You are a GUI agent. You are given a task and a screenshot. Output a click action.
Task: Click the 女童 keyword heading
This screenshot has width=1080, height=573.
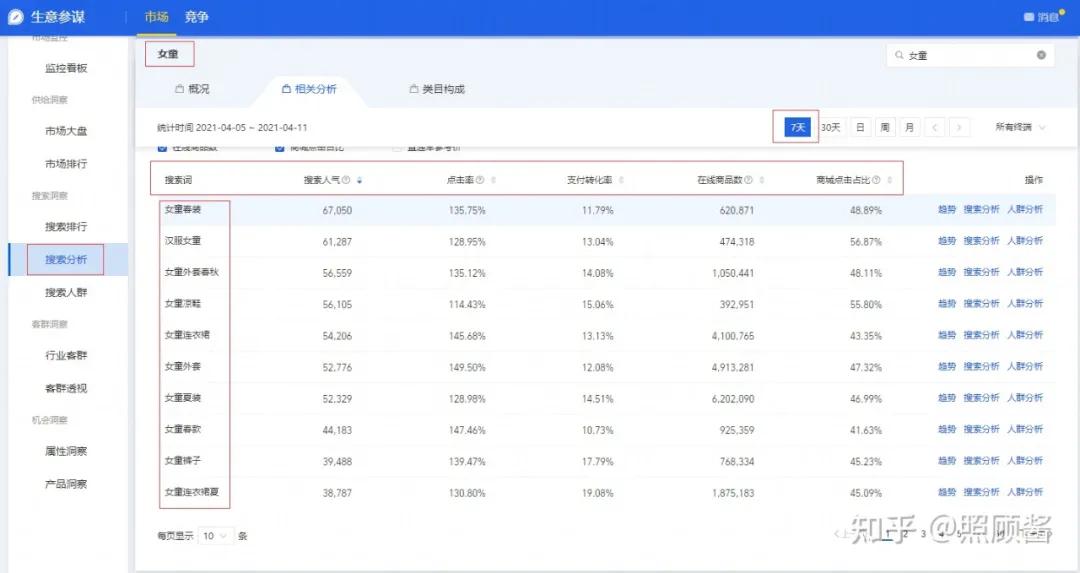(169, 54)
